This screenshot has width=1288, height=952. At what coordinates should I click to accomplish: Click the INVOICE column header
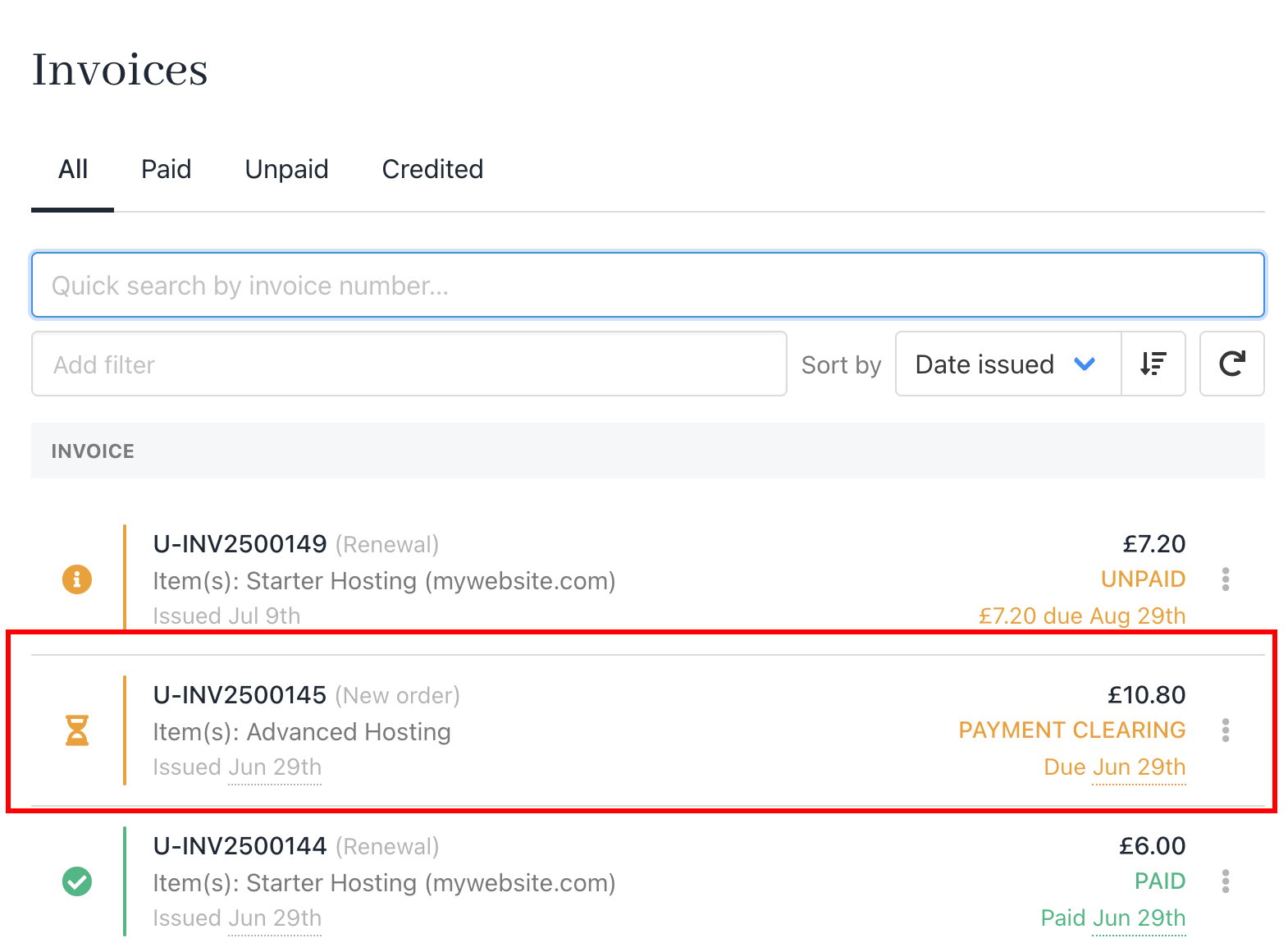(x=93, y=451)
